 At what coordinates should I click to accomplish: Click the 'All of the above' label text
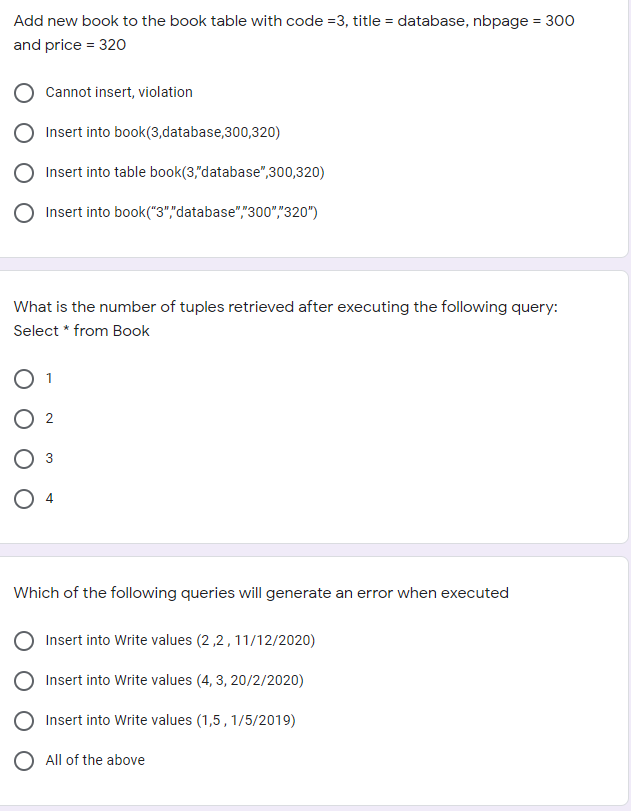coord(95,760)
